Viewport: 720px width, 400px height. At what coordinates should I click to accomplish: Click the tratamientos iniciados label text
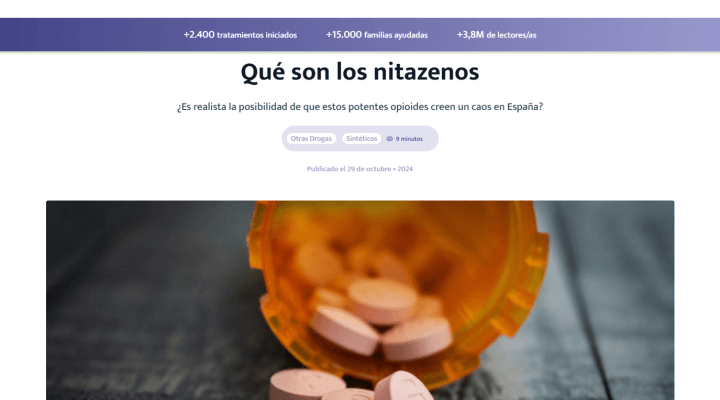(257, 35)
